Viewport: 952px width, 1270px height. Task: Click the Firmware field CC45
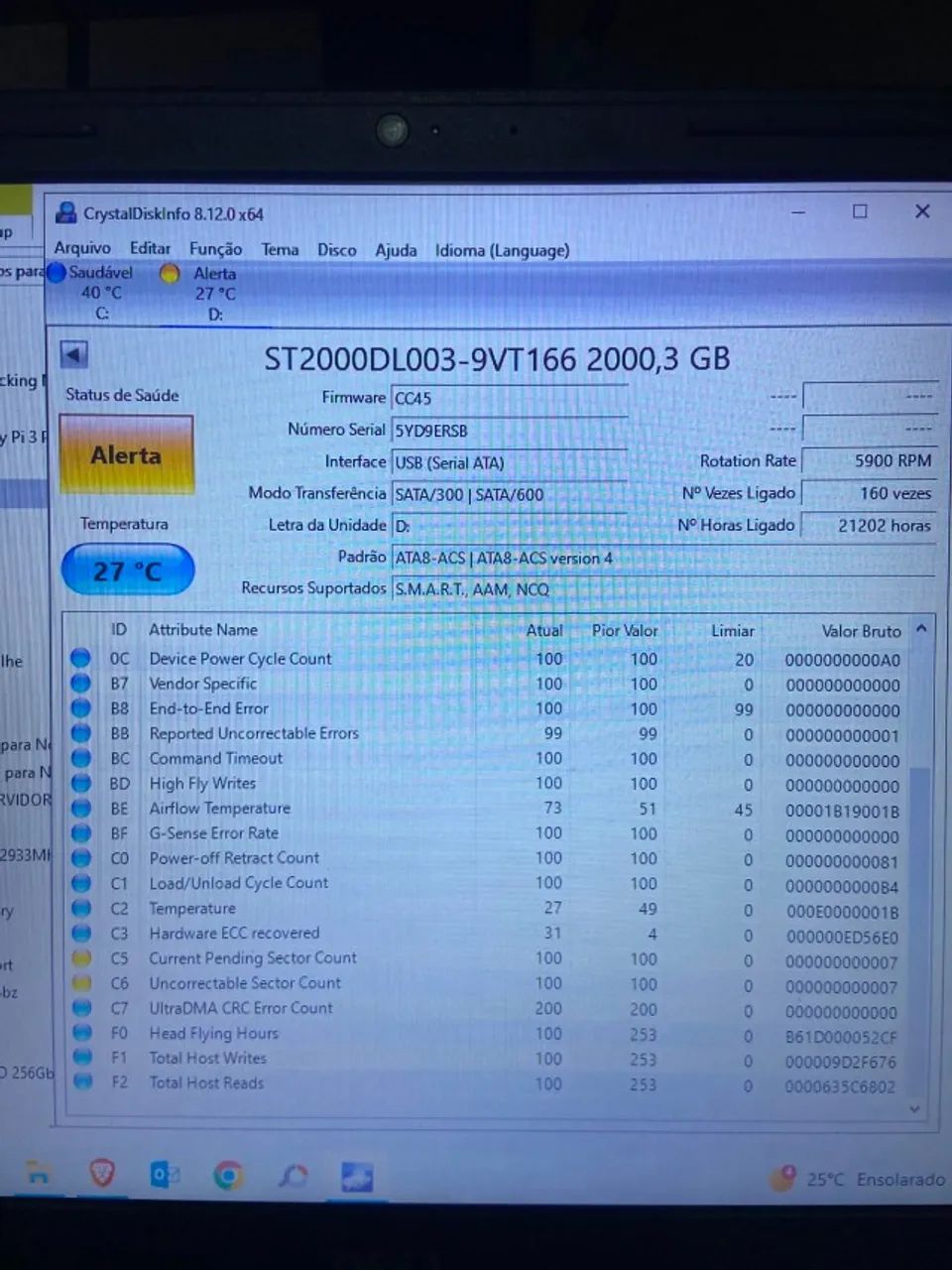(510, 398)
